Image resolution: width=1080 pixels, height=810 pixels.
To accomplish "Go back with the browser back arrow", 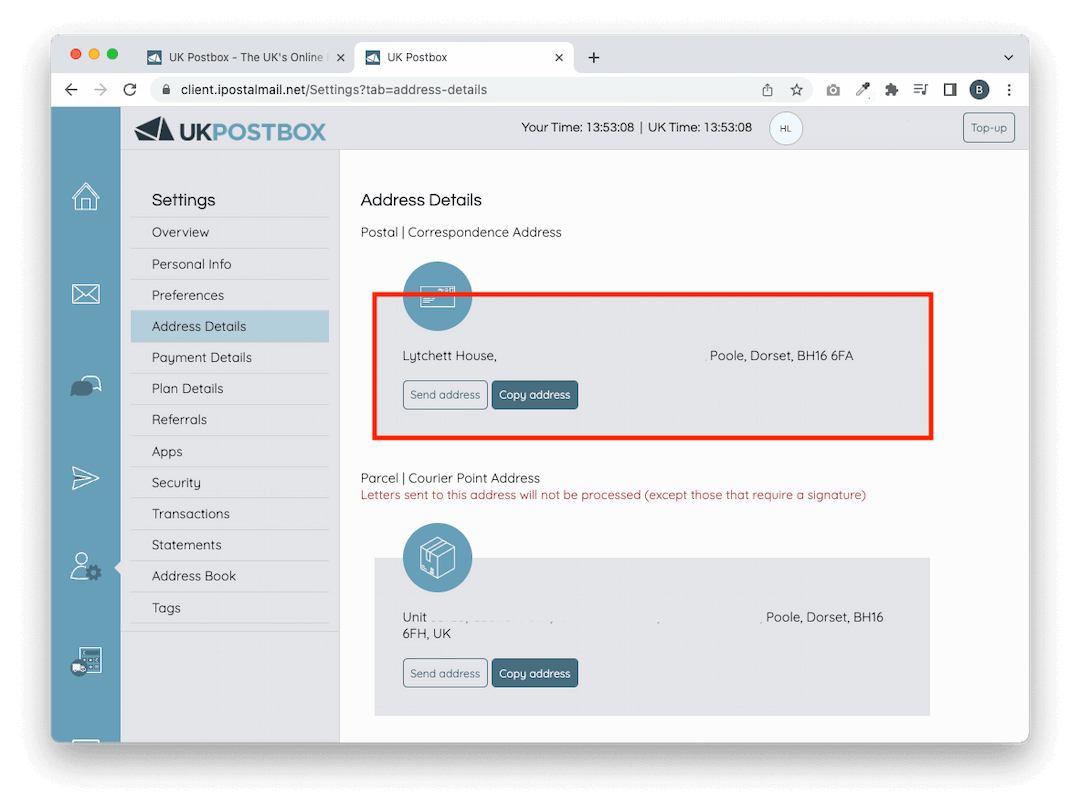I will [71, 90].
